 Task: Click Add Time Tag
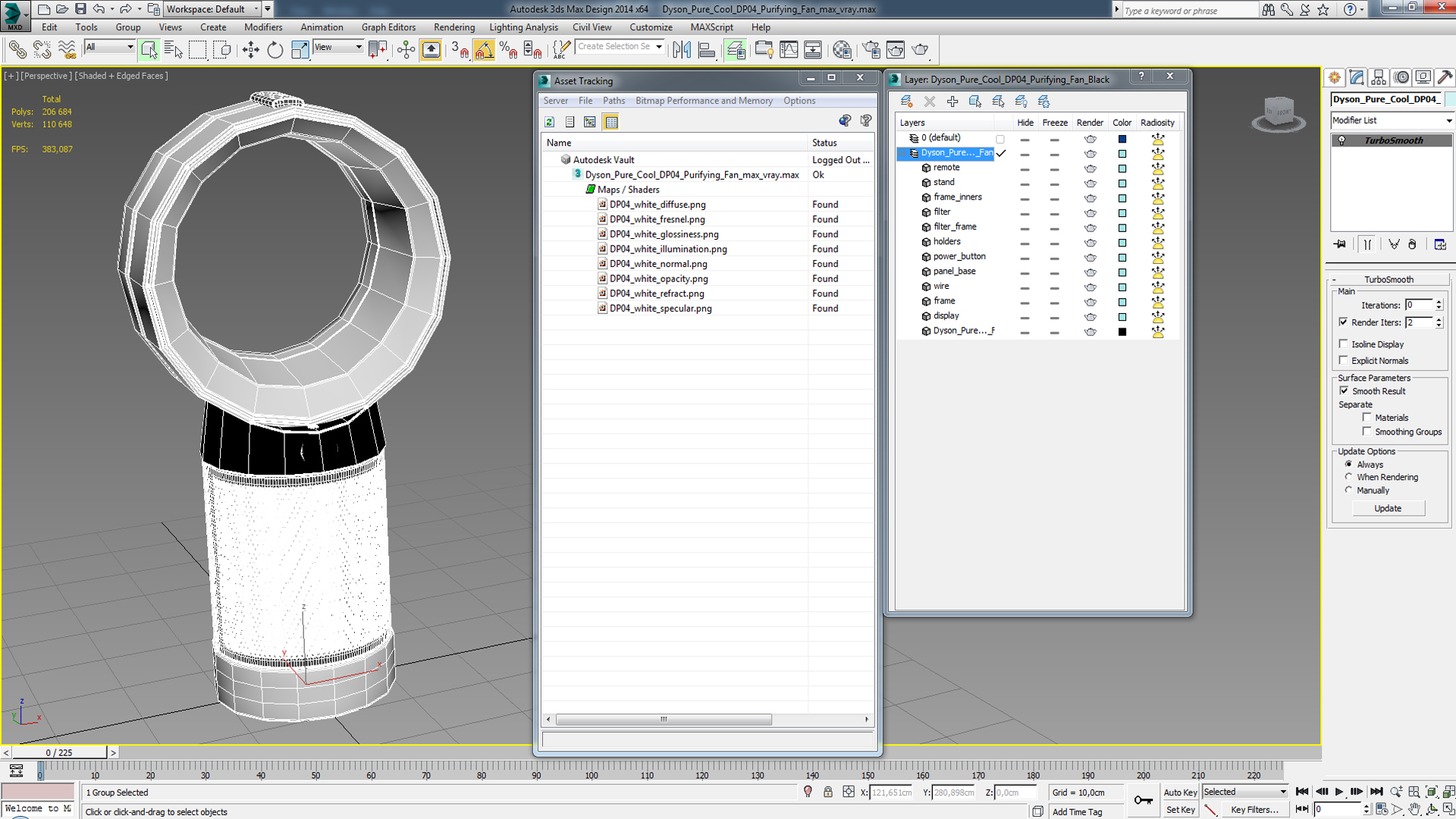click(1078, 811)
